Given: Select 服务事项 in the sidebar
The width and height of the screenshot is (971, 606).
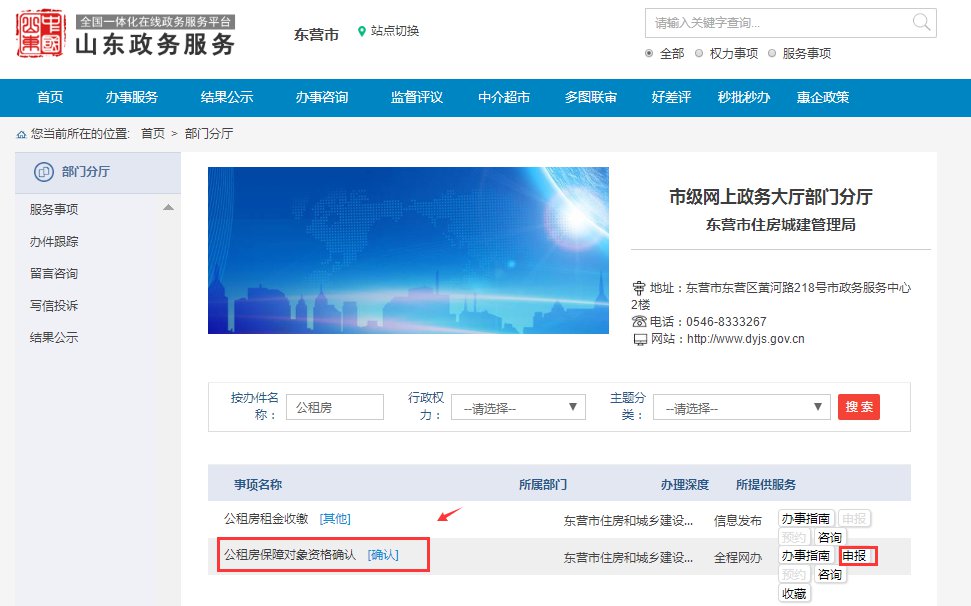Looking at the screenshot, I should point(54,209).
